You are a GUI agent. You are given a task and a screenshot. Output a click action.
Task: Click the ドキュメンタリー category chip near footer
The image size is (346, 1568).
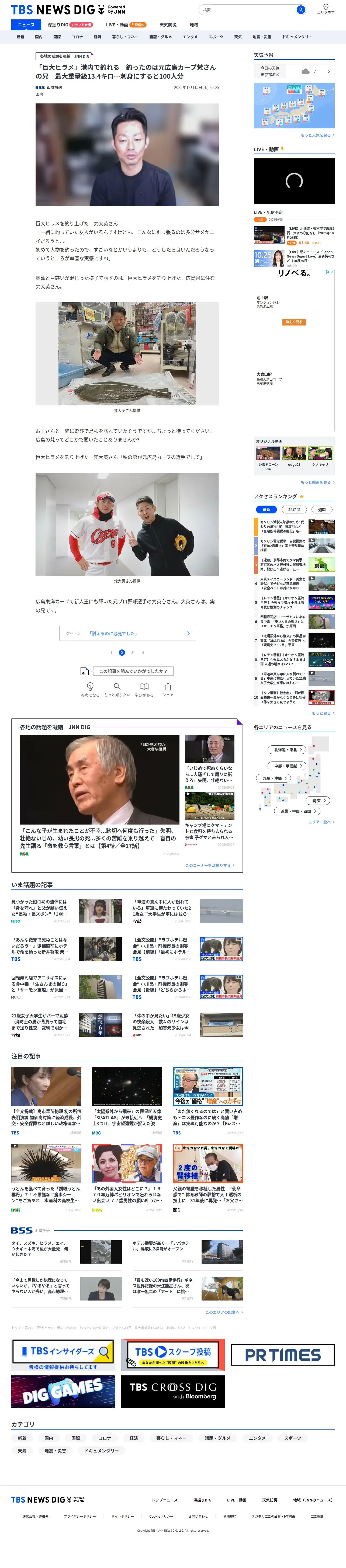coord(102,1451)
